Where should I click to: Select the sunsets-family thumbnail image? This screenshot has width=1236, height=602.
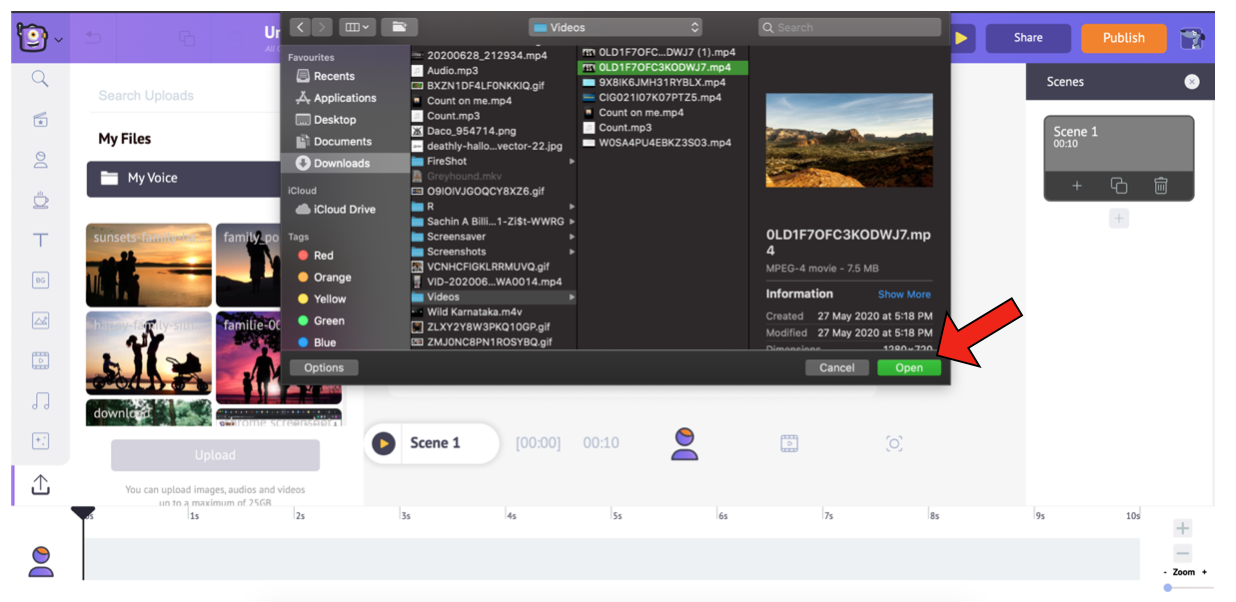click(x=149, y=265)
